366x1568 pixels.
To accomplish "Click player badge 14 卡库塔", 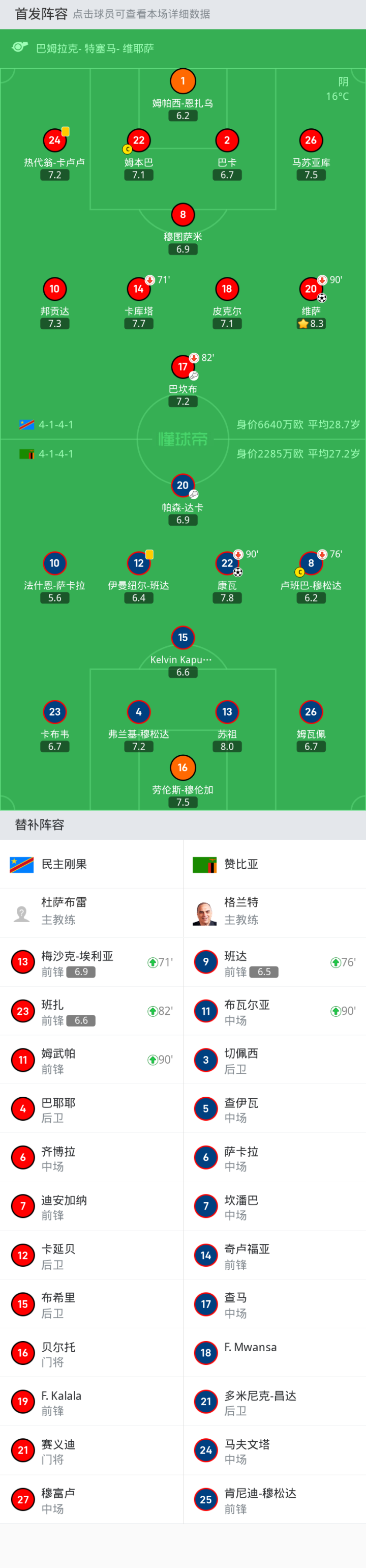I will pos(139,289).
